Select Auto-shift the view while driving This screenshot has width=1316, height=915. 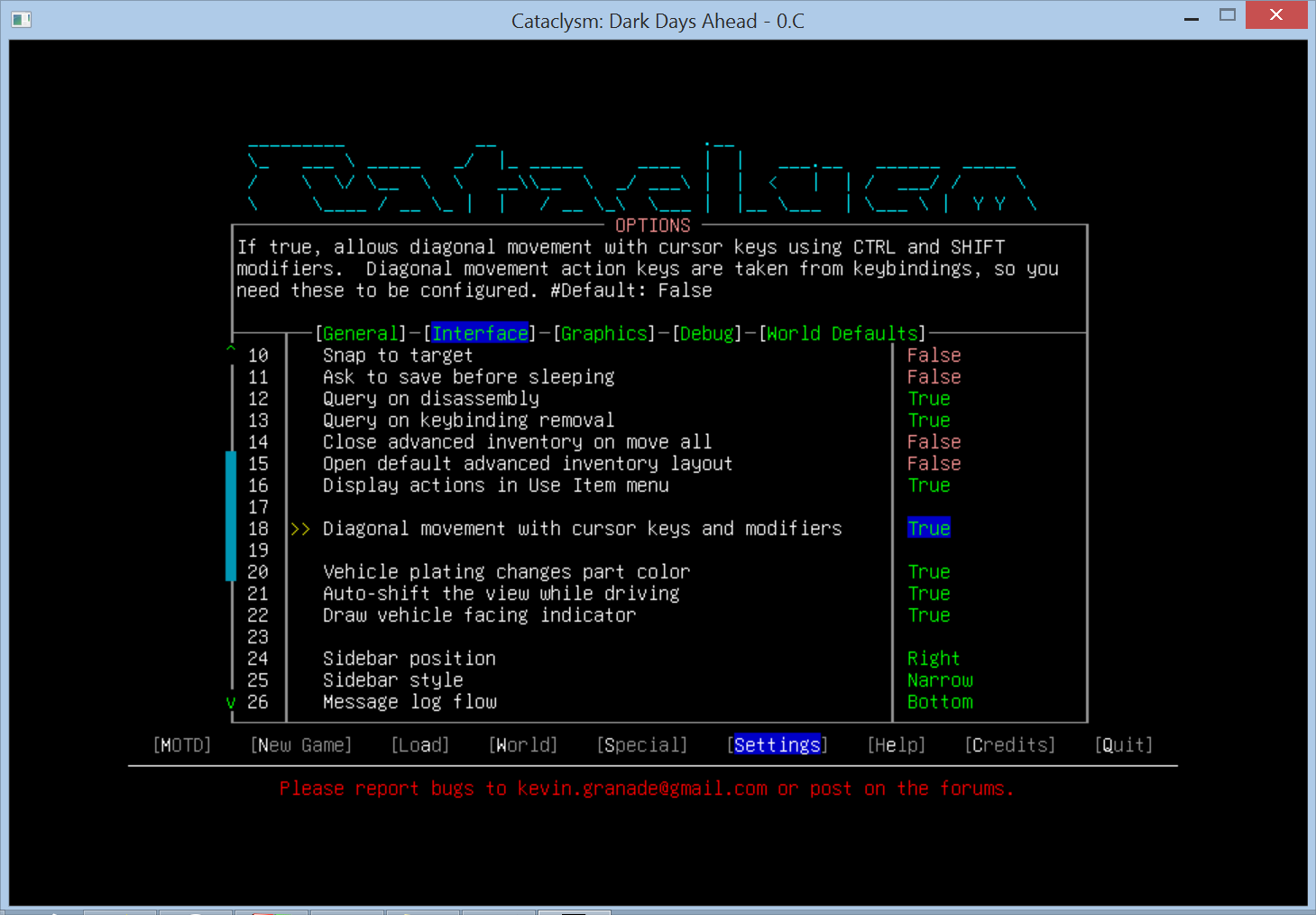[502, 594]
